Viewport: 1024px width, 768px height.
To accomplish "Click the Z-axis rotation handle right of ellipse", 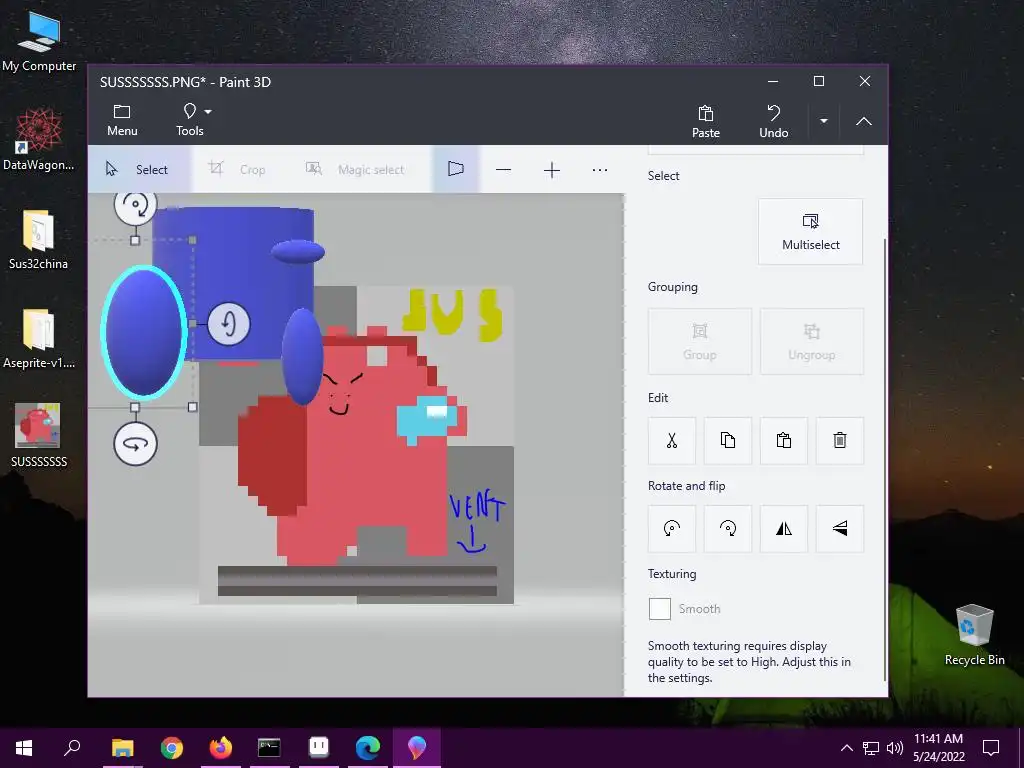I will [x=229, y=323].
